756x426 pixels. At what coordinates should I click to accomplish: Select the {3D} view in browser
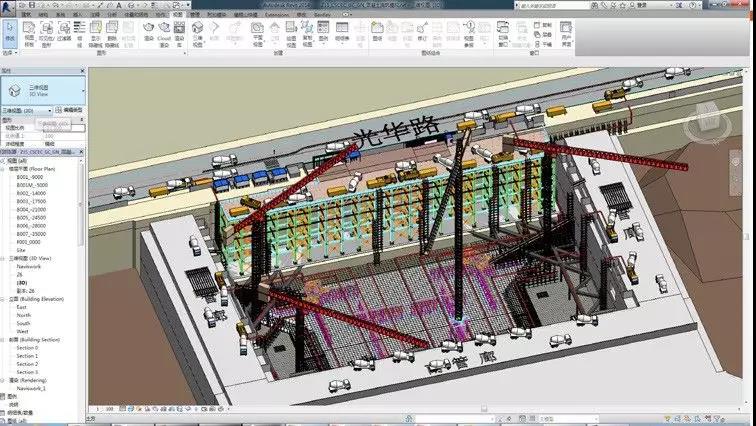point(22,283)
